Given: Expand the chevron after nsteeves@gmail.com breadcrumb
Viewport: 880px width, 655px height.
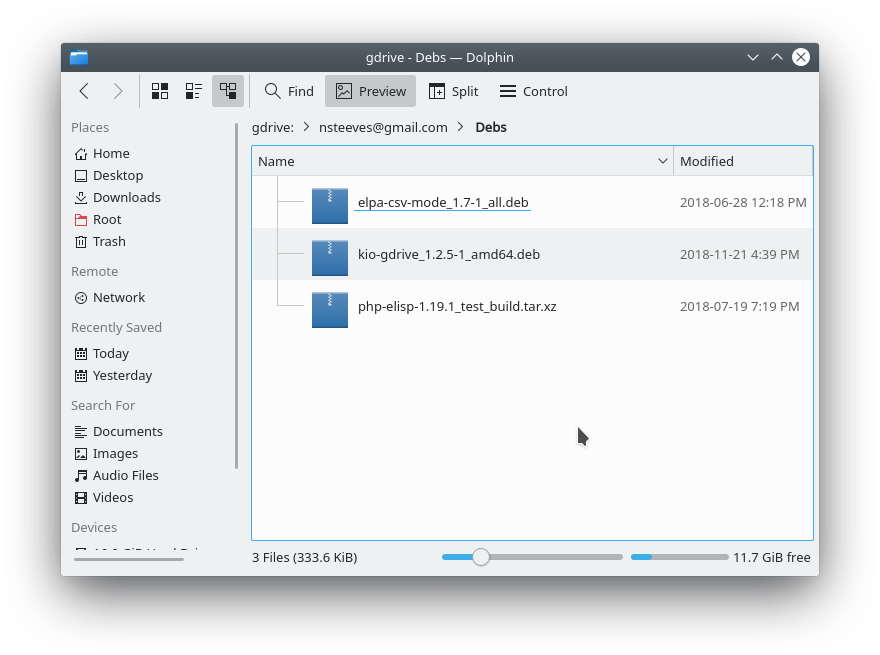Looking at the screenshot, I should coord(461,127).
